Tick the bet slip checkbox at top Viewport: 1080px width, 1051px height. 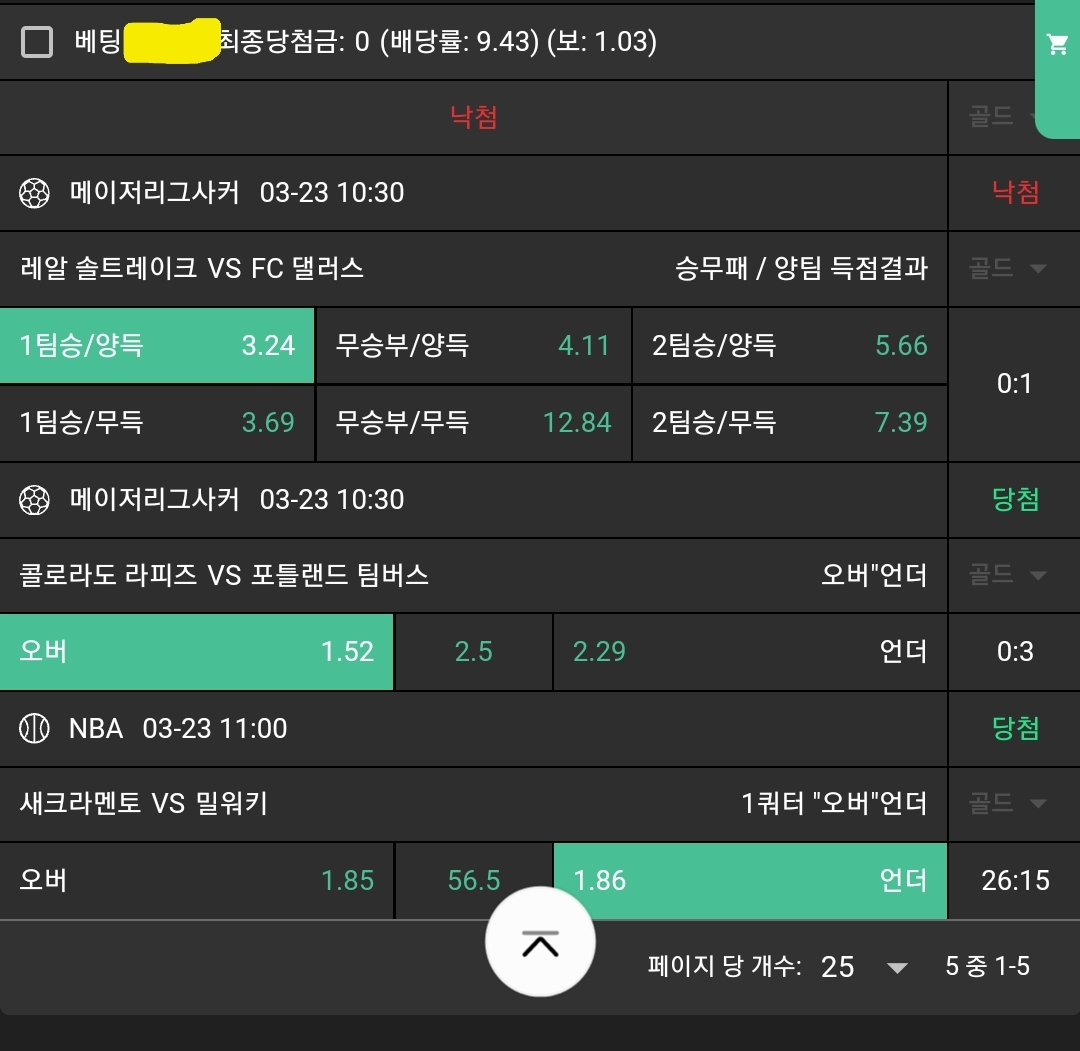click(37, 42)
